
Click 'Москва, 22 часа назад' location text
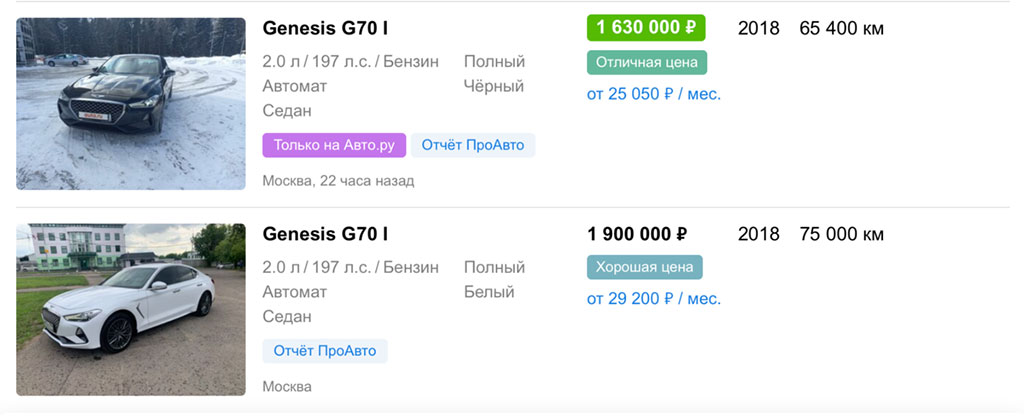338,181
